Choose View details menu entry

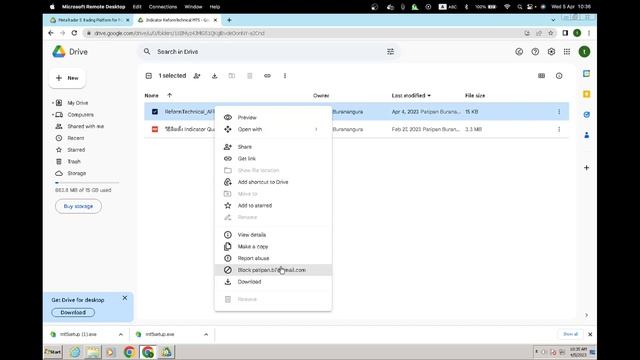click(x=273, y=235)
